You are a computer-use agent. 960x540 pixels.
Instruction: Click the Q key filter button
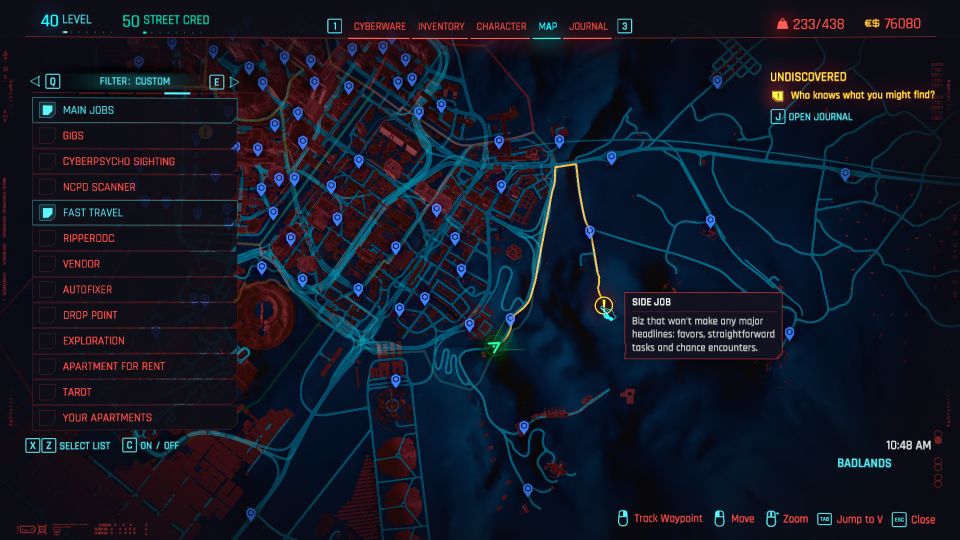click(x=53, y=81)
